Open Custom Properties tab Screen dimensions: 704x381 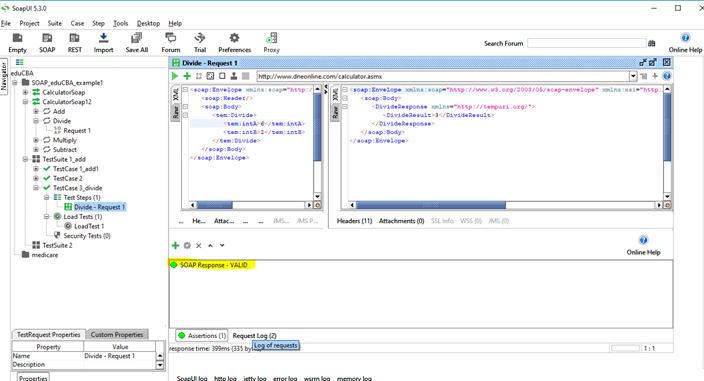click(x=117, y=335)
